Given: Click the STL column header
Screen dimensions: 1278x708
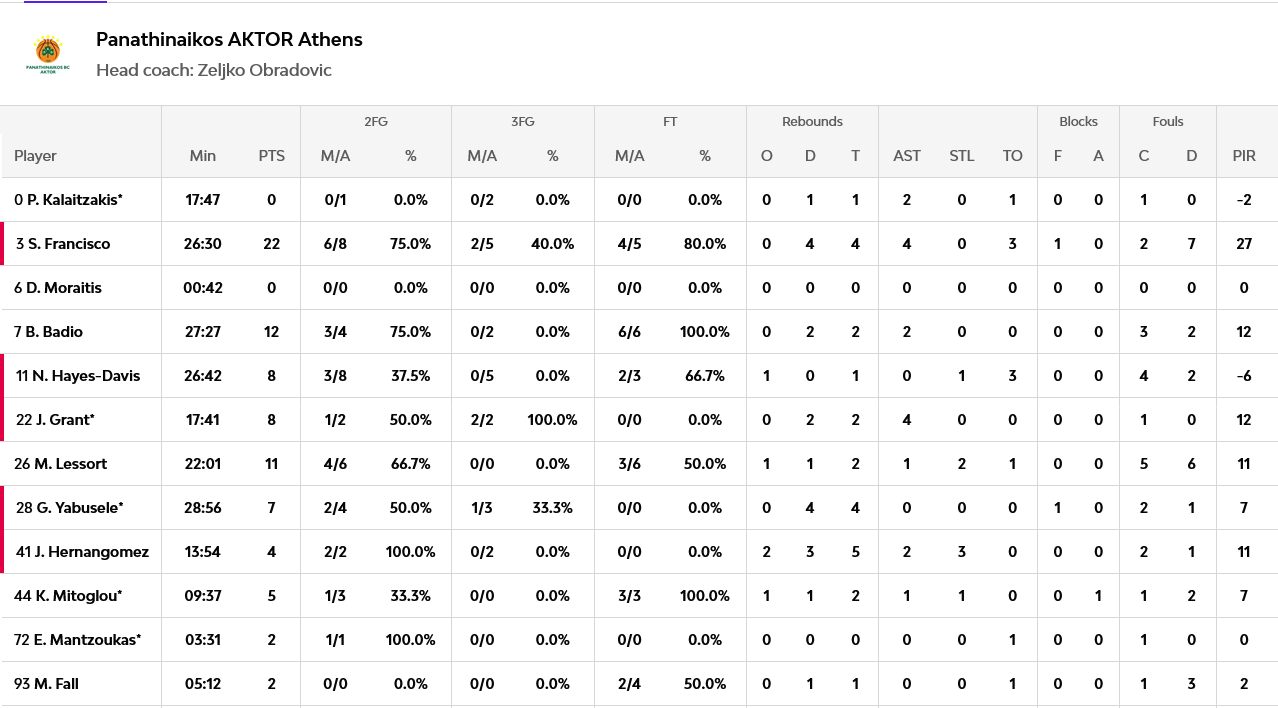Looking at the screenshot, I should click(x=961, y=156).
